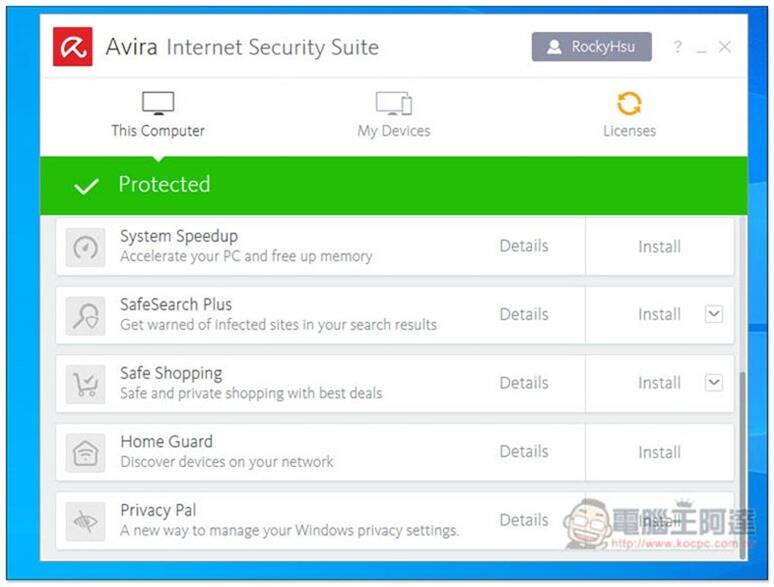This screenshot has height=587, width=774.
Task: View Details for SafeSearch Plus
Action: click(524, 314)
